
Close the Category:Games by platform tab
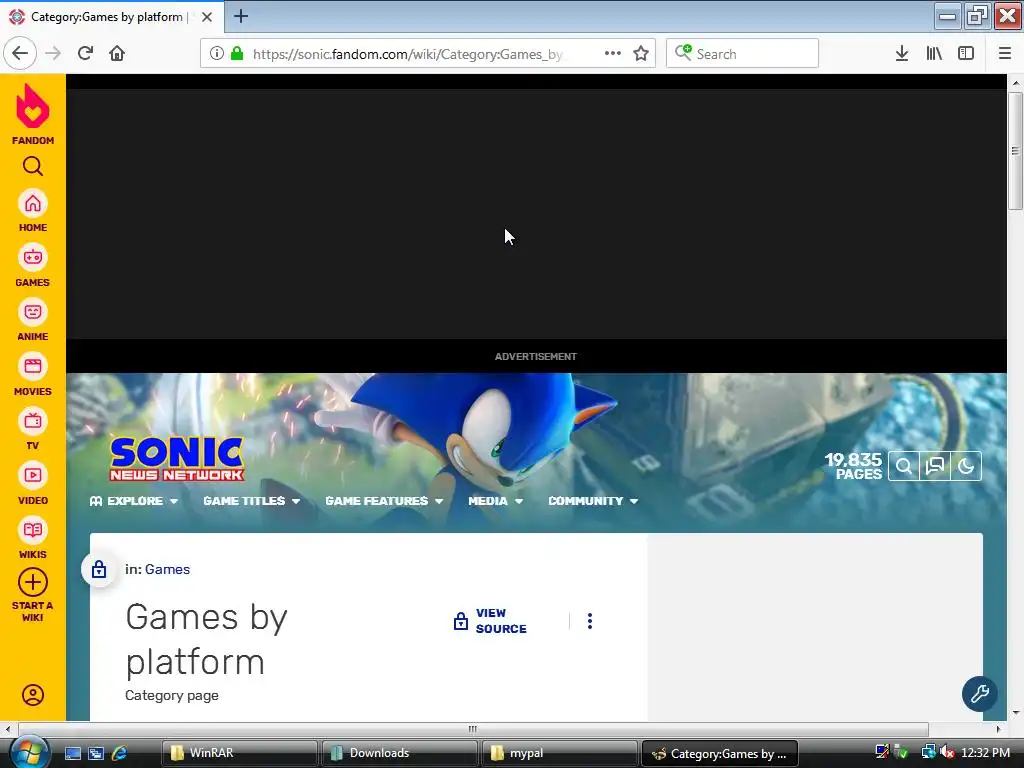(207, 17)
